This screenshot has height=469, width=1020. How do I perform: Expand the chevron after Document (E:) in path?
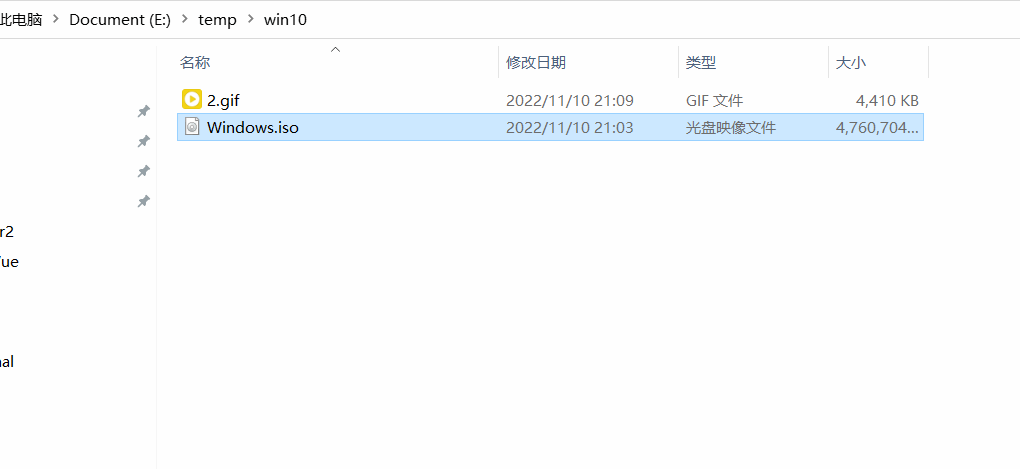pyautogui.click(x=185, y=20)
